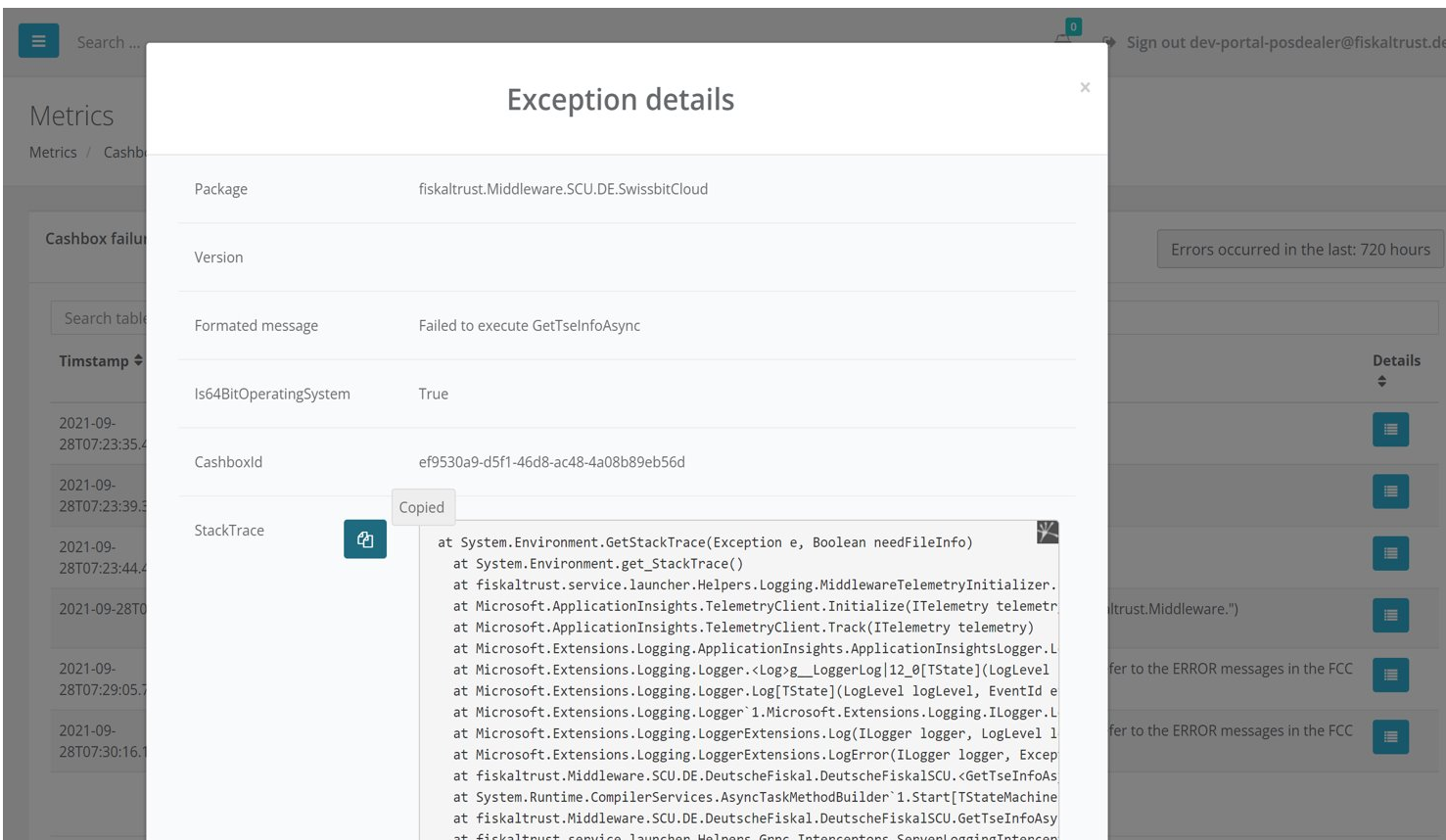
Task: Click the Failed to execute GetTseInfoAsync message
Action: click(529, 325)
